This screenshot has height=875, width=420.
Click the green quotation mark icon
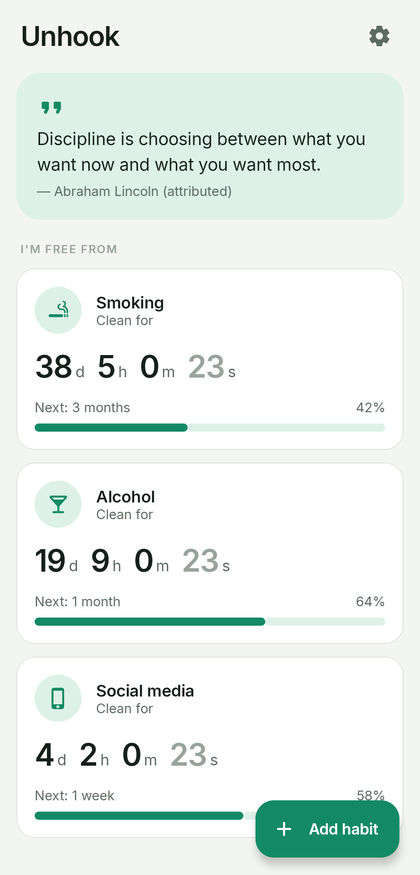[51, 108]
